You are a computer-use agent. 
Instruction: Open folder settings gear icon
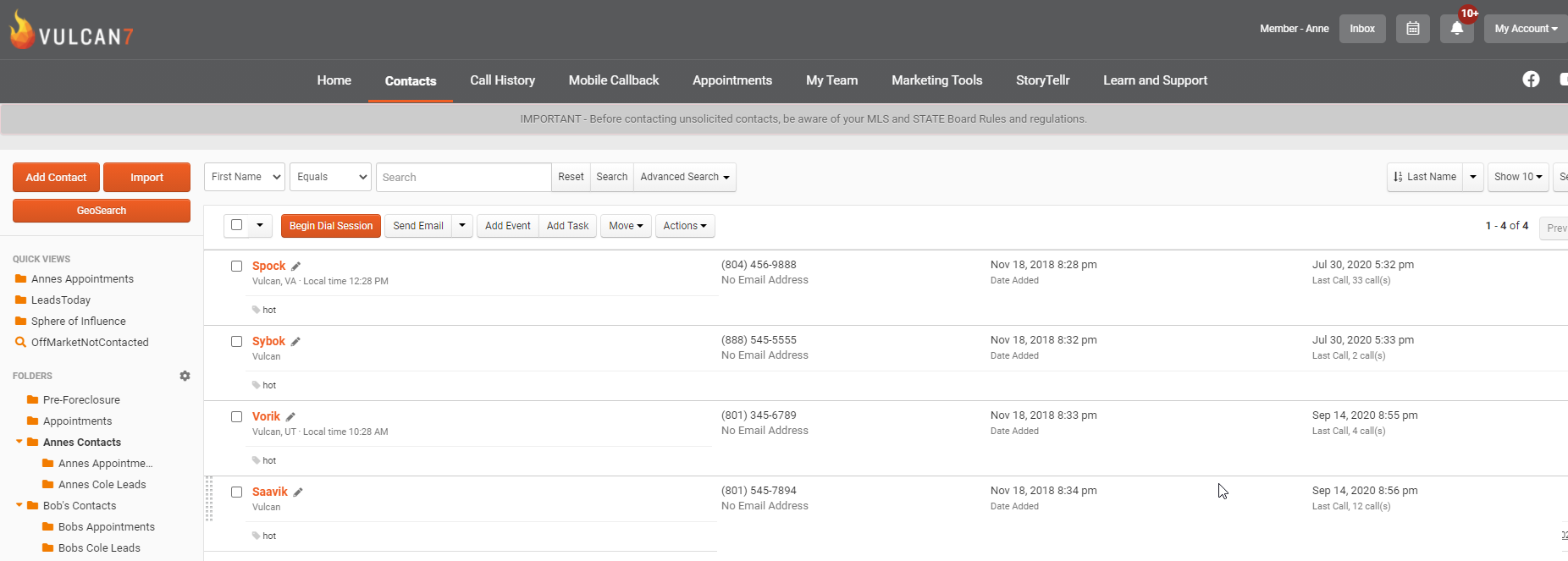185,376
